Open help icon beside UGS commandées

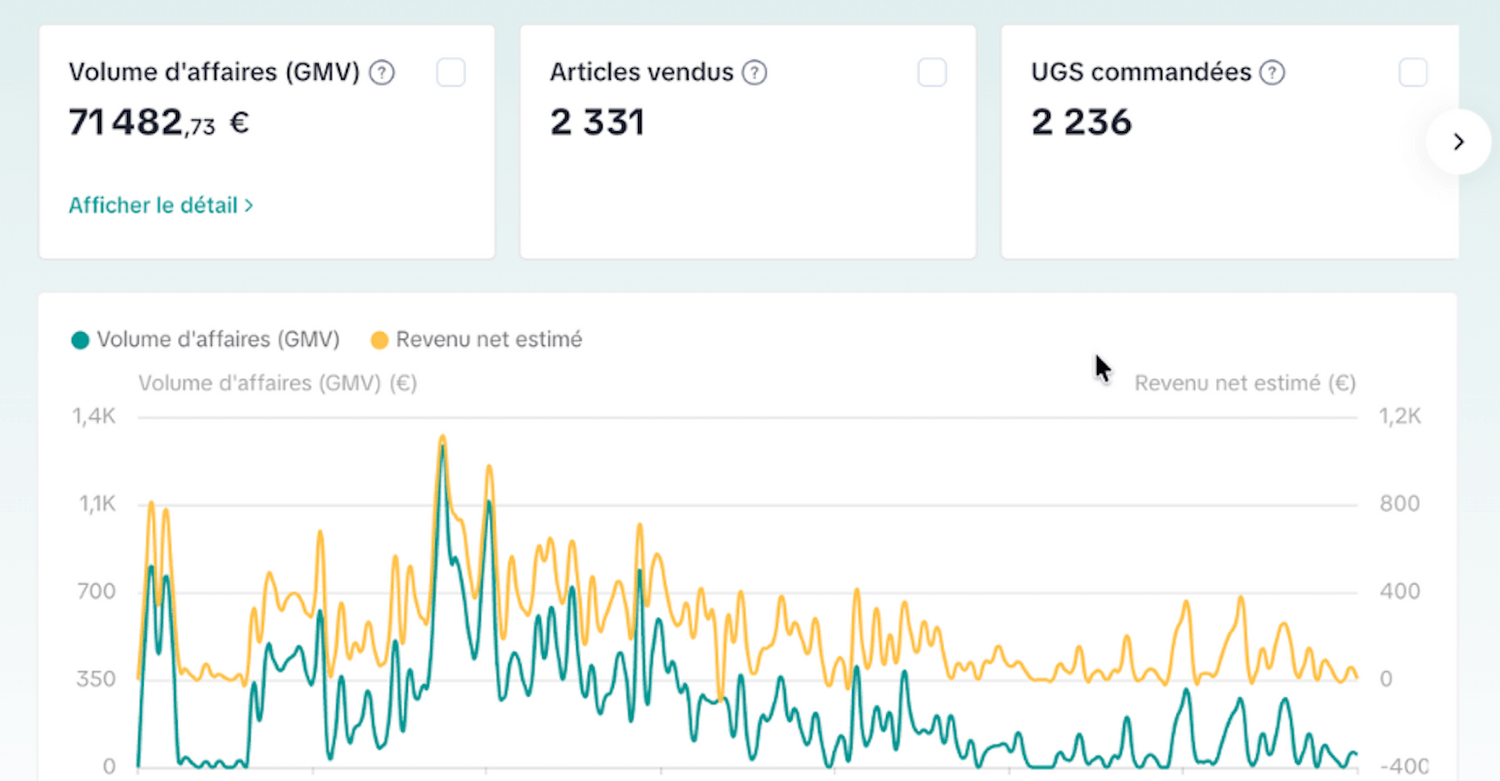pyautogui.click(x=1272, y=73)
